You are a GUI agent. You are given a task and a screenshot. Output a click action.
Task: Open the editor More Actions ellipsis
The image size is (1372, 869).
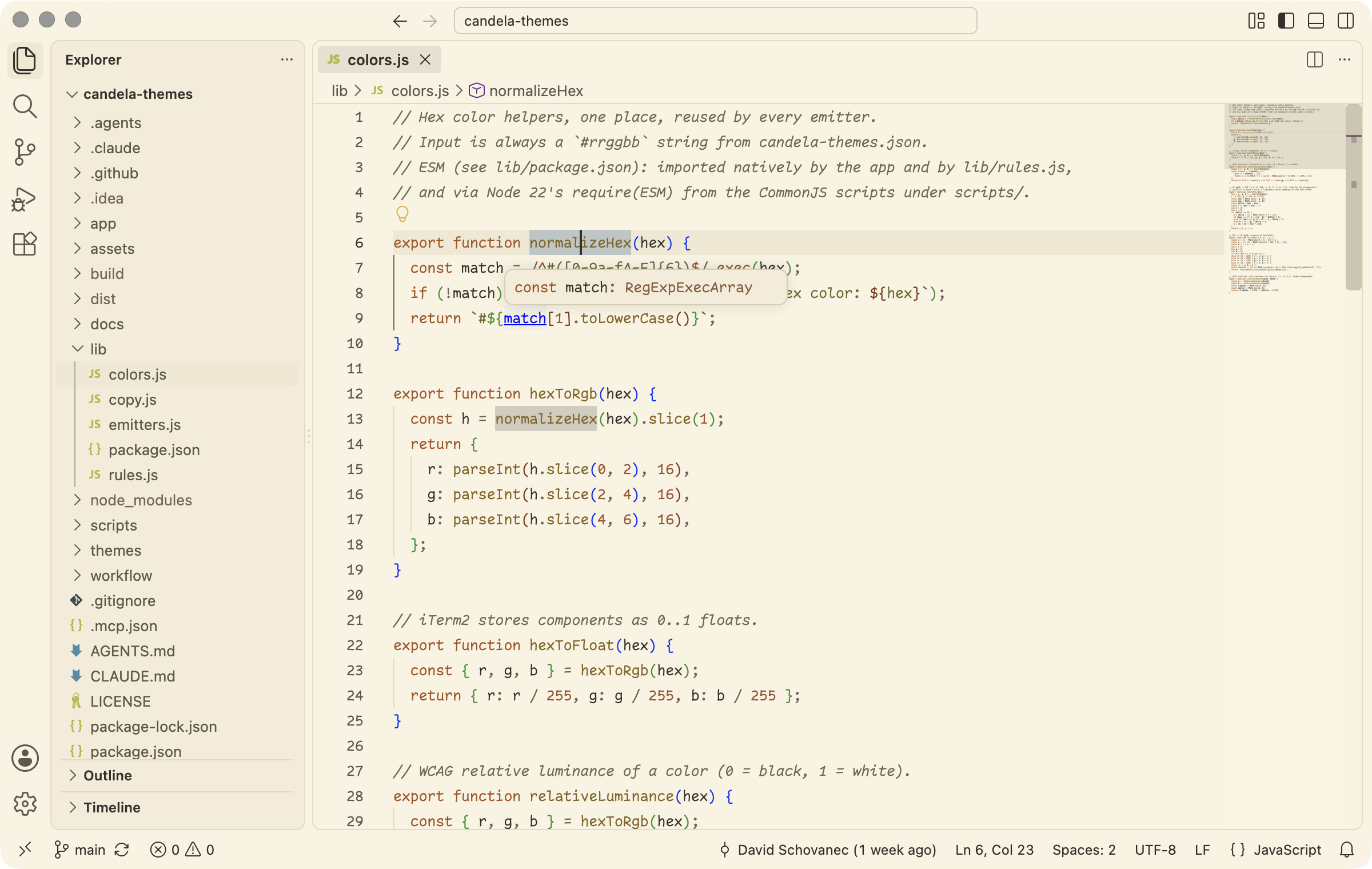point(1345,59)
